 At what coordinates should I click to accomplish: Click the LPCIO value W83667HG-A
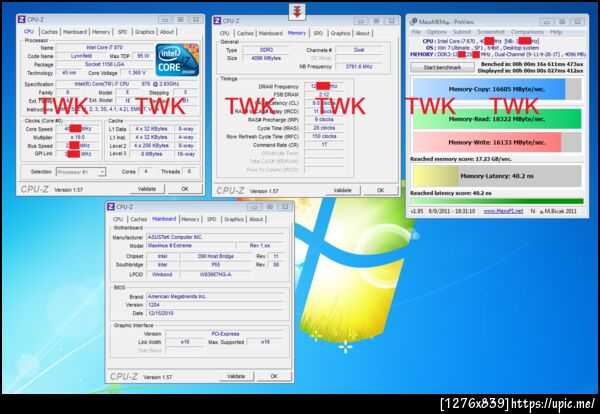coord(215,274)
